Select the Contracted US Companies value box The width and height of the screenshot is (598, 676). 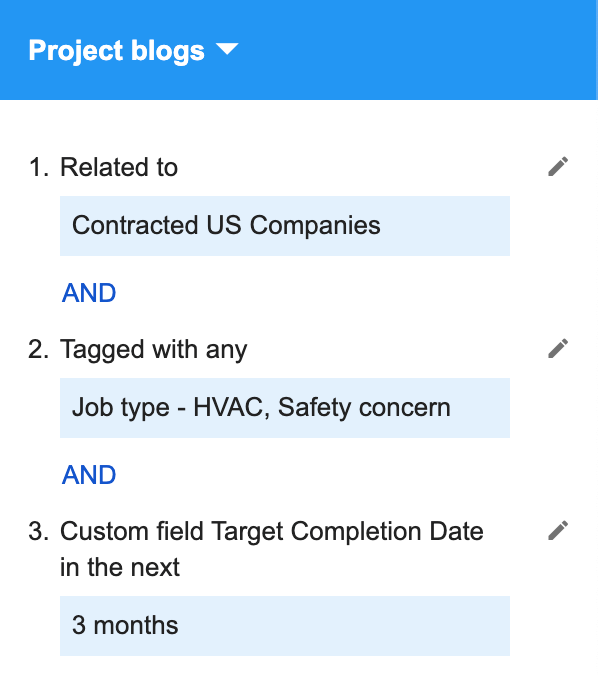coord(285,226)
